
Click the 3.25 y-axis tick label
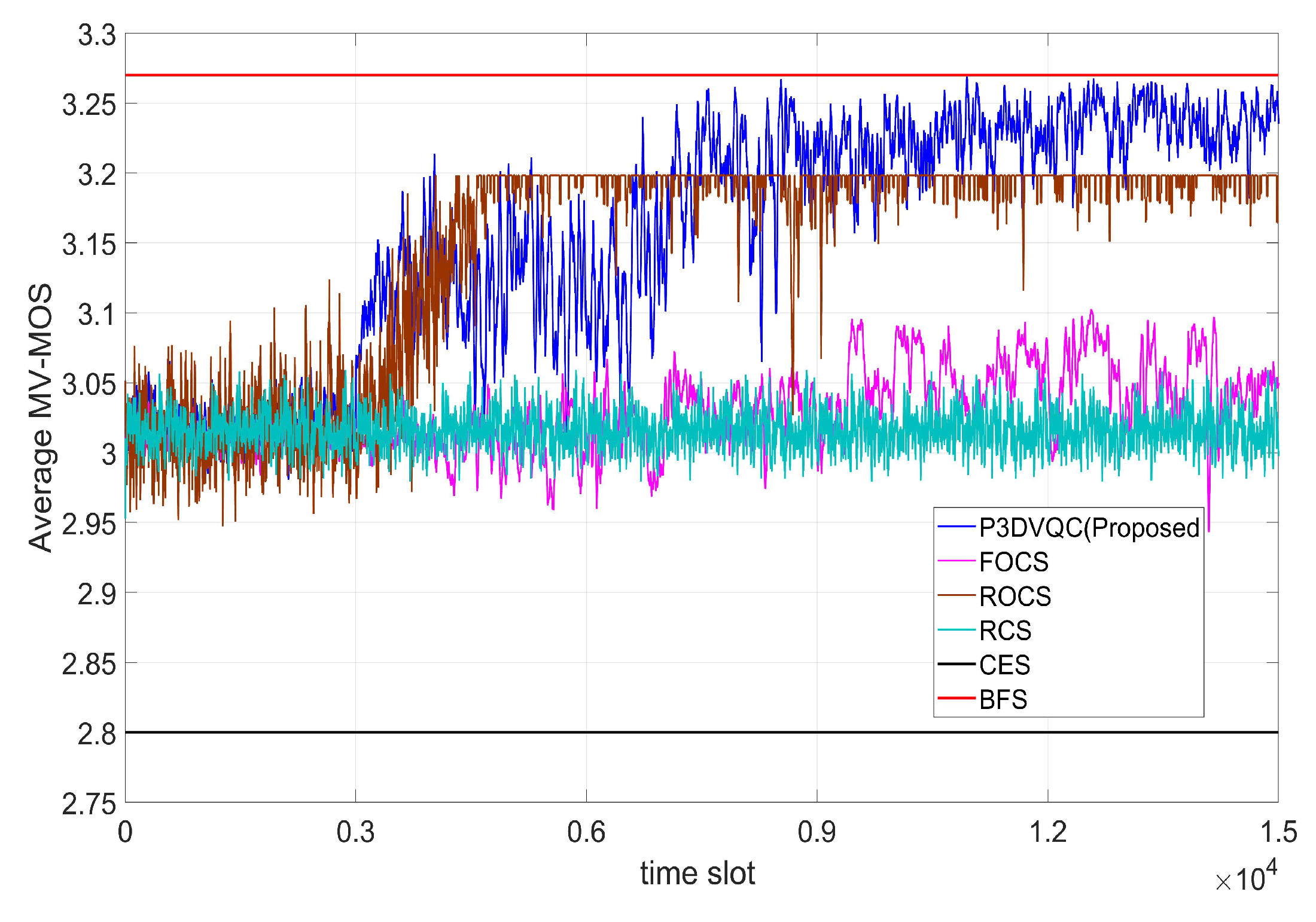click(x=89, y=105)
